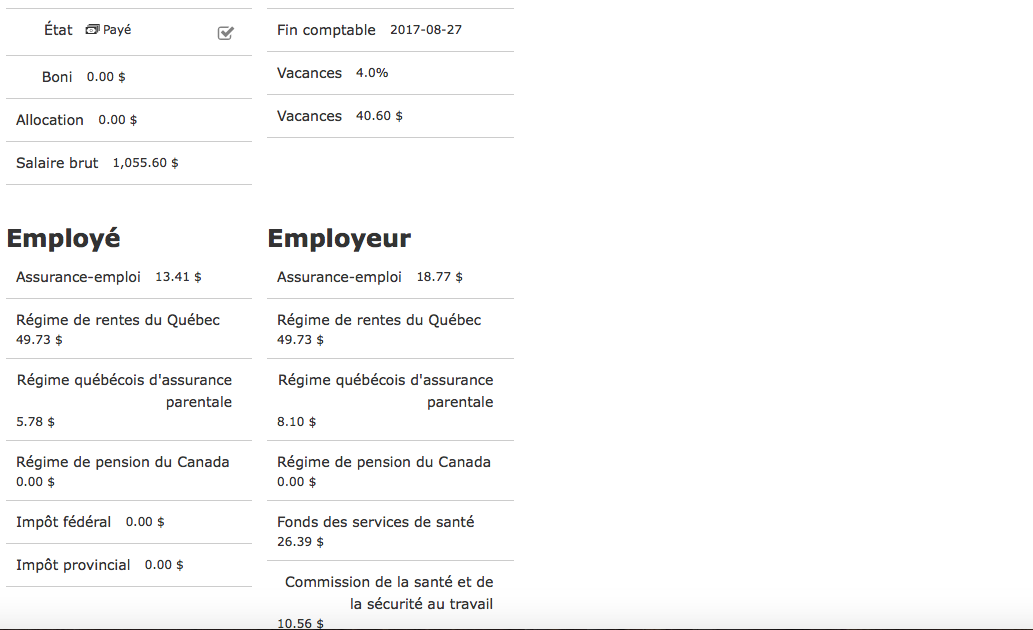Image resolution: width=1033 pixels, height=630 pixels.
Task: Click Commission de la santé amount 10.56 $
Action: (x=300, y=623)
